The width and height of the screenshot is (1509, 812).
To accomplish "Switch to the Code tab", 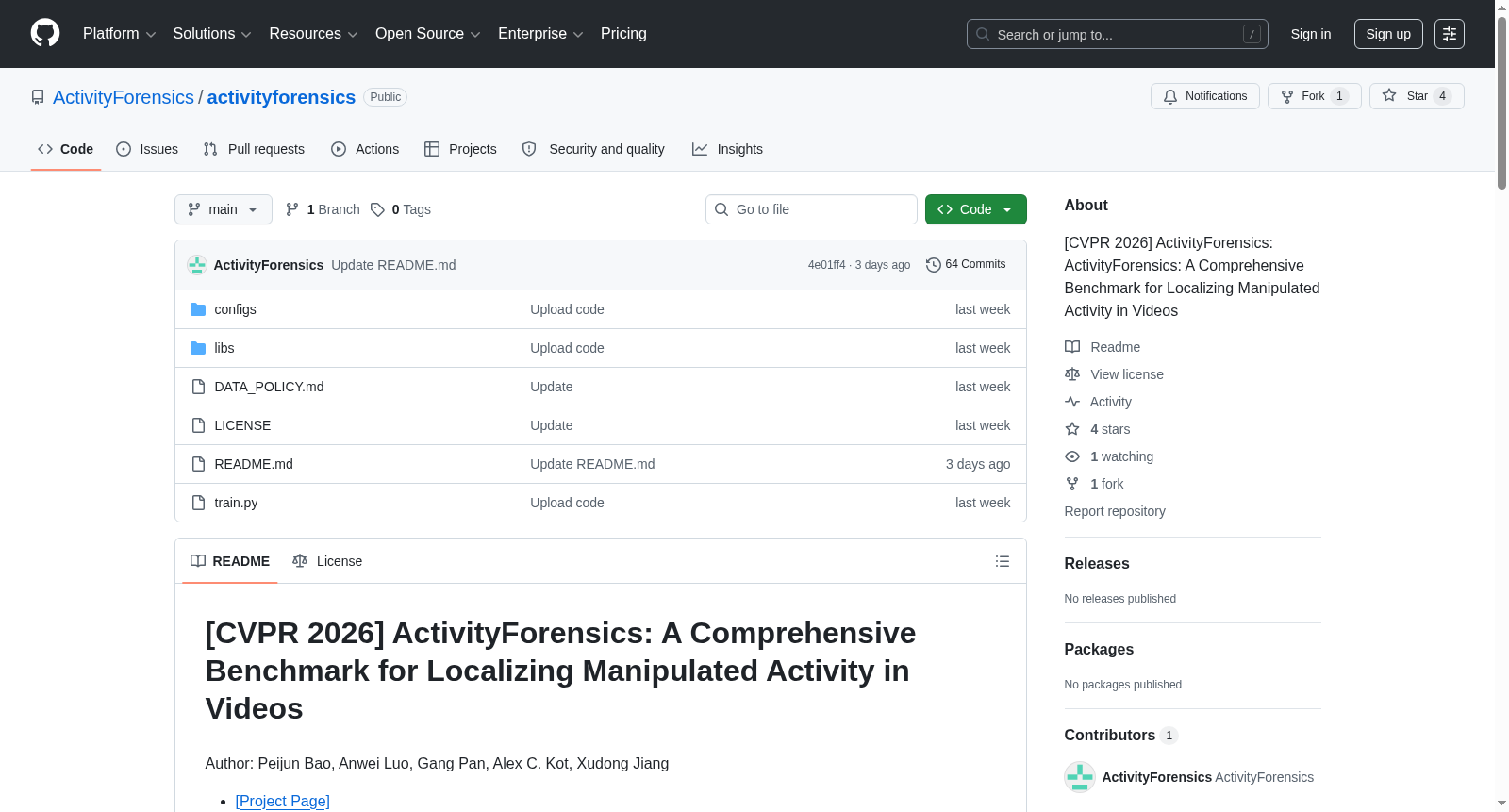I will pos(66,149).
